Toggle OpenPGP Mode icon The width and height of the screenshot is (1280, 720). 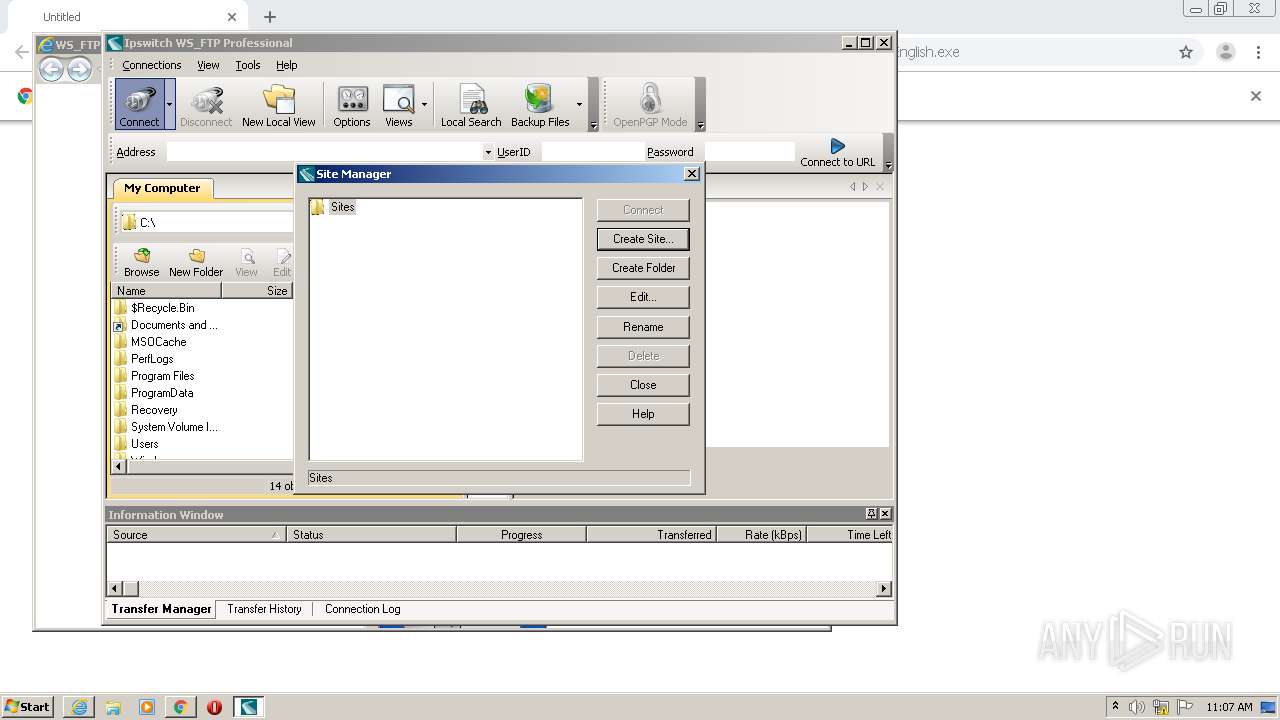click(x=650, y=104)
